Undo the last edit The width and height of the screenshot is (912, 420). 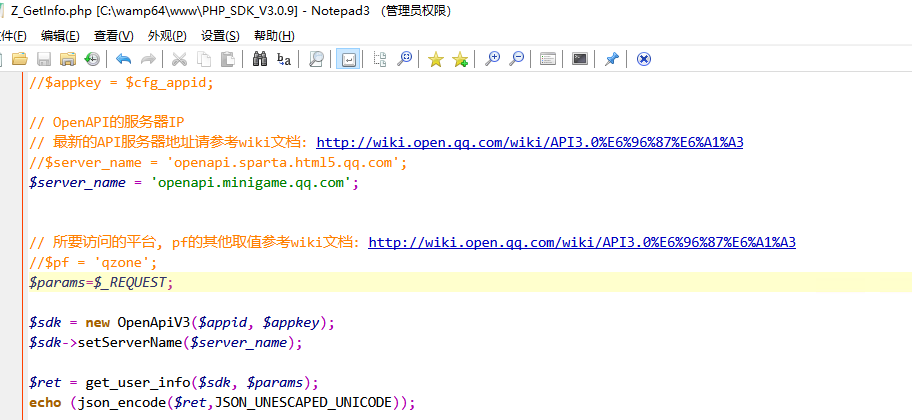pos(124,59)
